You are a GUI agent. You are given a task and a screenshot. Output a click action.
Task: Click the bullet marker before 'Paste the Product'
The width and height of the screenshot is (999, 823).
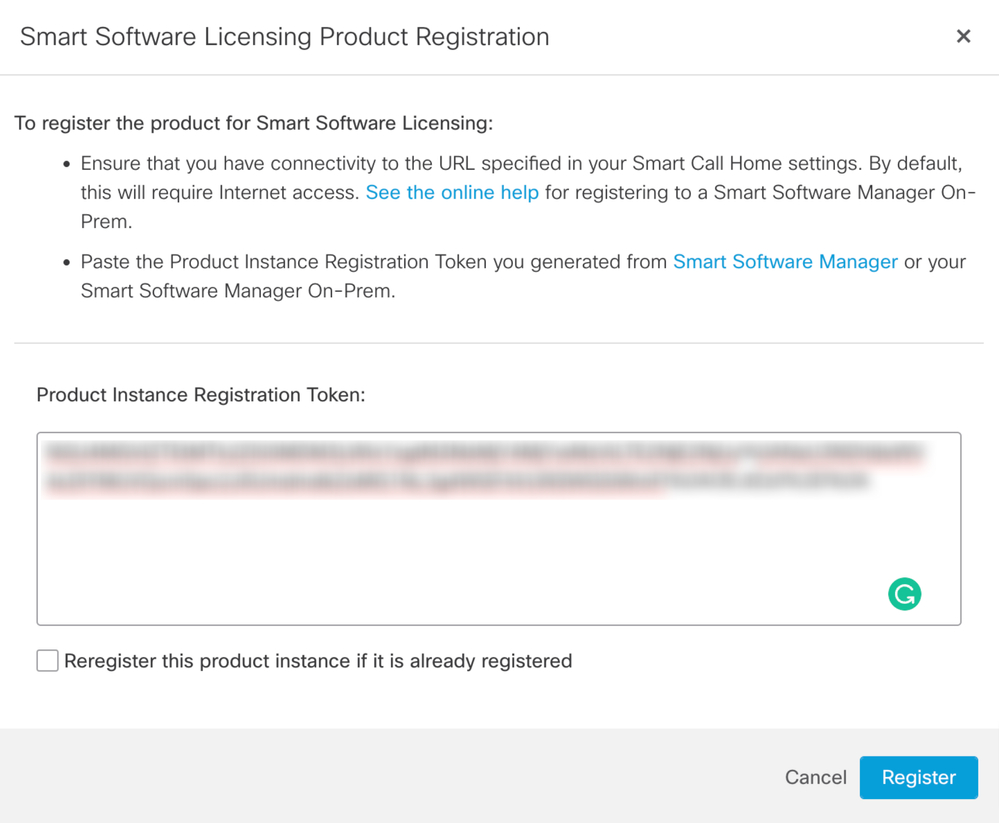click(66, 262)
